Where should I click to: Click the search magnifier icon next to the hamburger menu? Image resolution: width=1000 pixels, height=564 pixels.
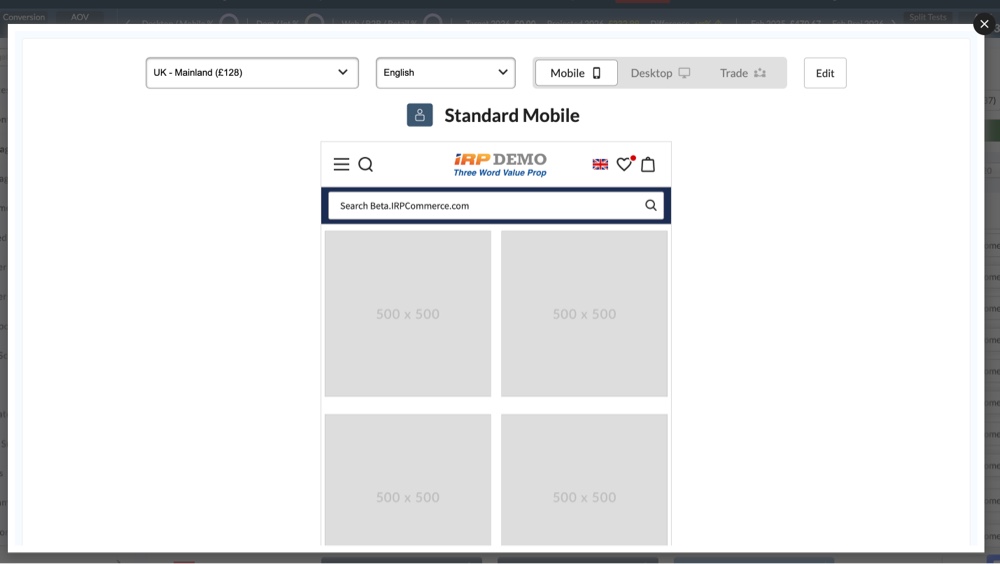click(365, 165)
